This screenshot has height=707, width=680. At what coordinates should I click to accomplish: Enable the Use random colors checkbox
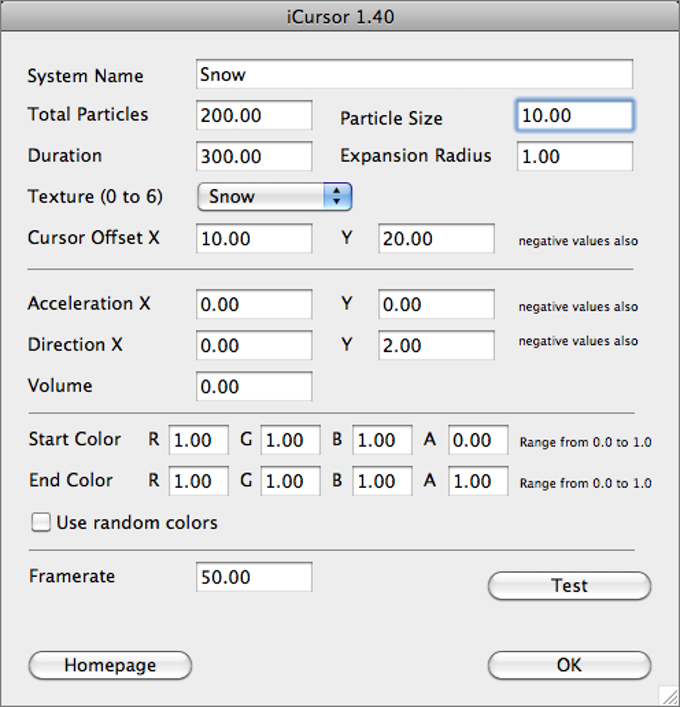[42, 522]
